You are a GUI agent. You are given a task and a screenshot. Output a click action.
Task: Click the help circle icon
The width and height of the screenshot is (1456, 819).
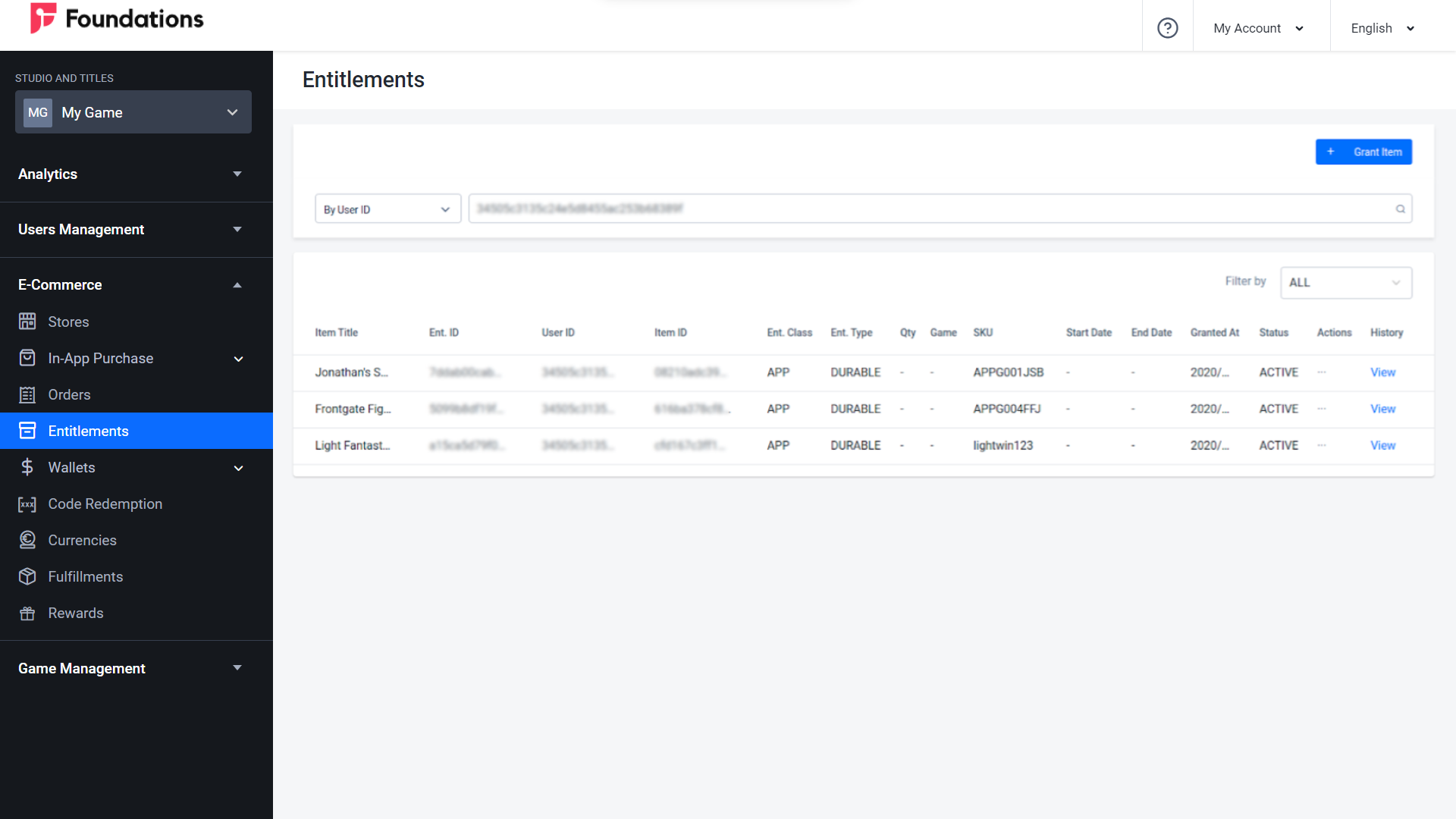tap(1167, 28)
